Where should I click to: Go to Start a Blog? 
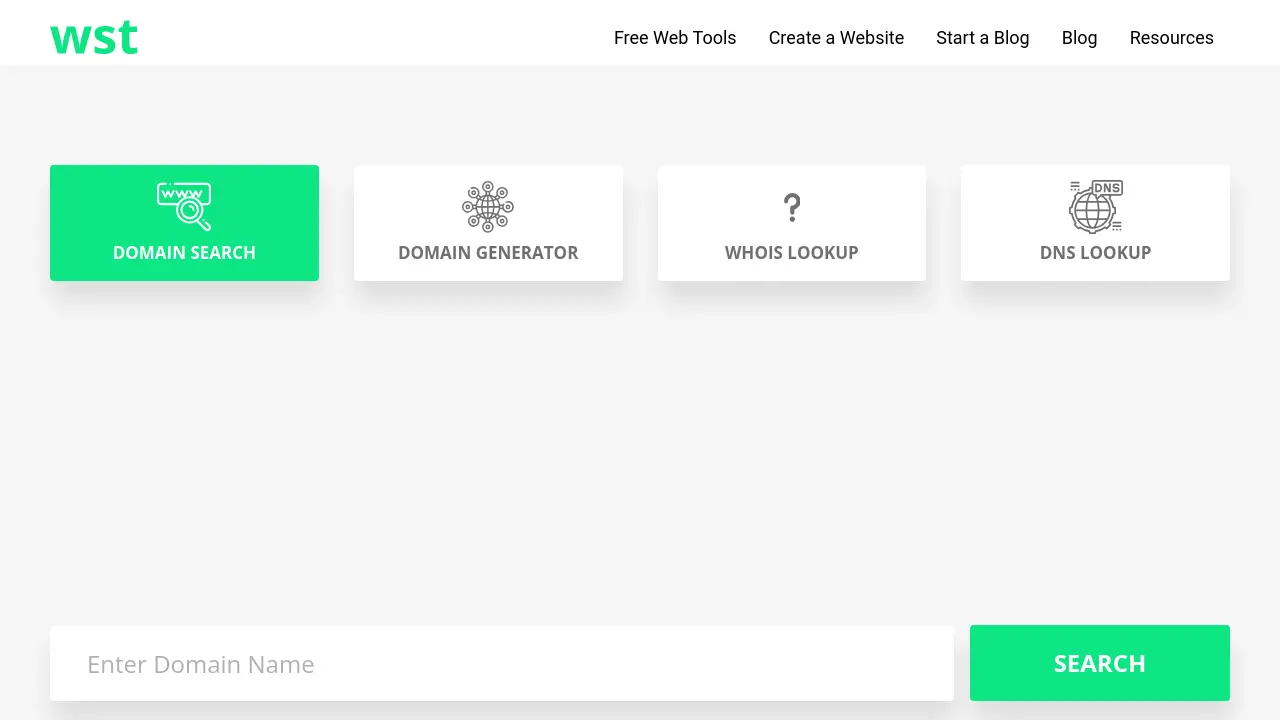[x=983, y=38]
